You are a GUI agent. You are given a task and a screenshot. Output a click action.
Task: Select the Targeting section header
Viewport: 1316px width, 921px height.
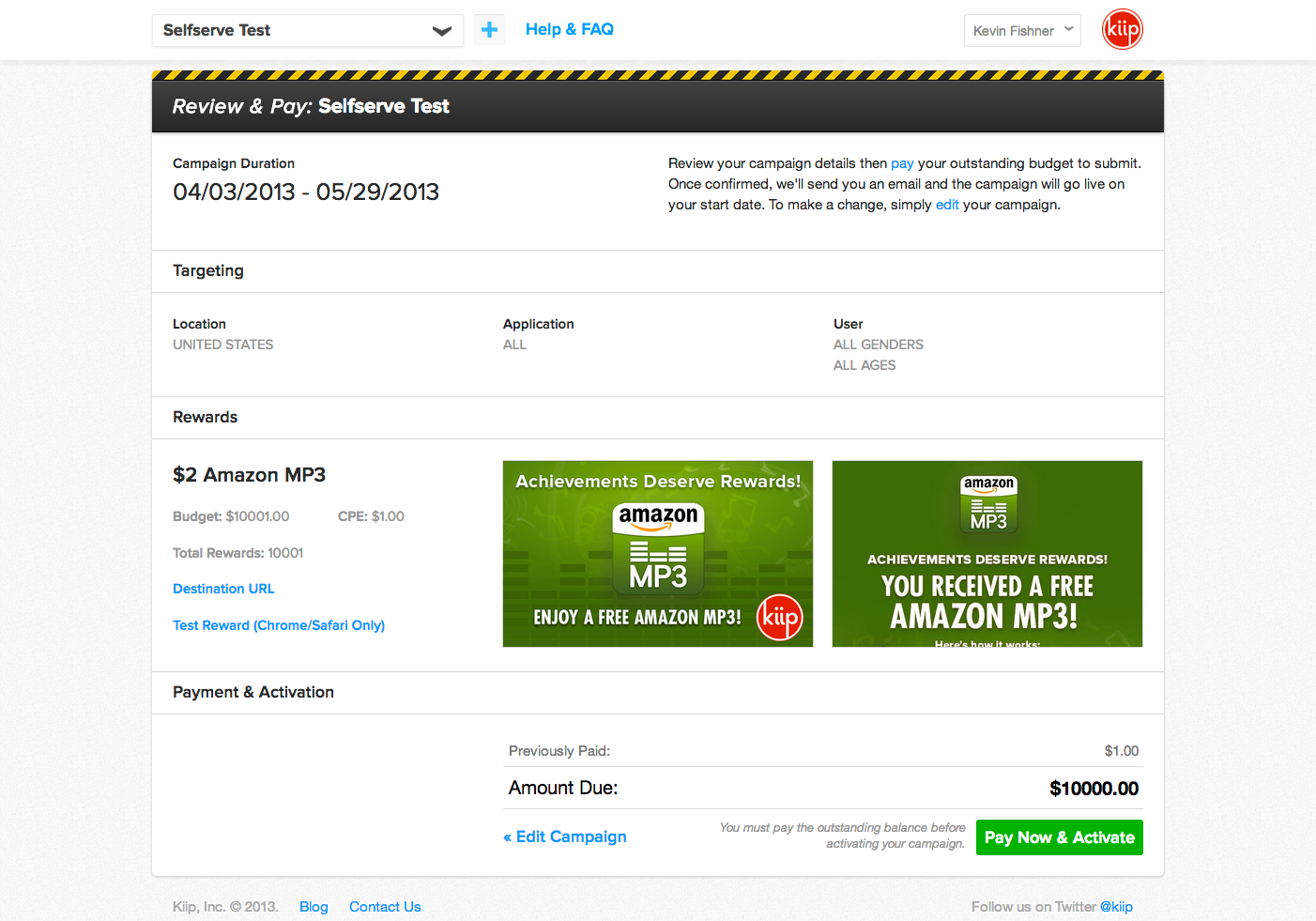click(208, 270)
